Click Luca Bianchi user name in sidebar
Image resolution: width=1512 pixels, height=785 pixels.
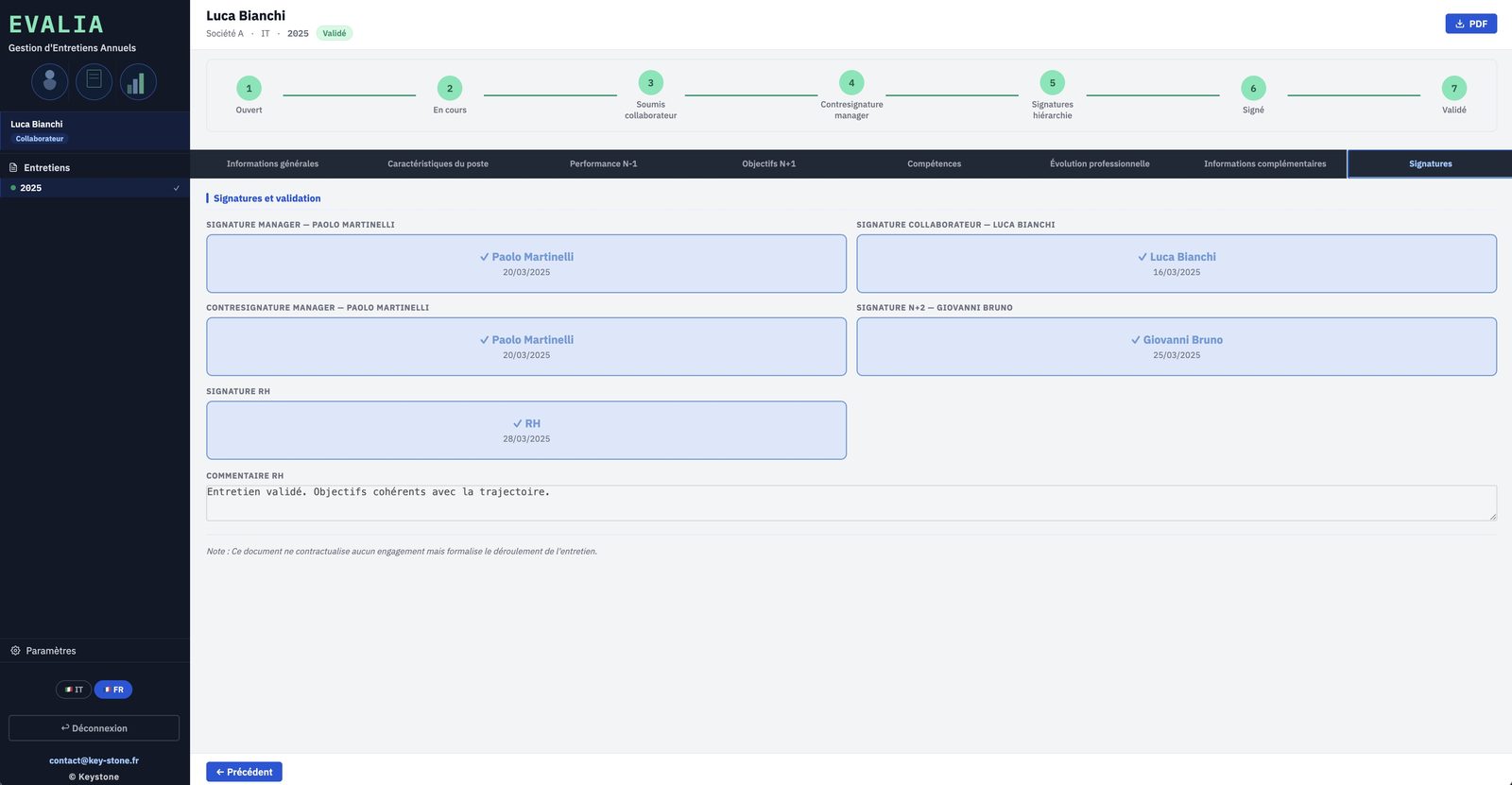(37, 124)
